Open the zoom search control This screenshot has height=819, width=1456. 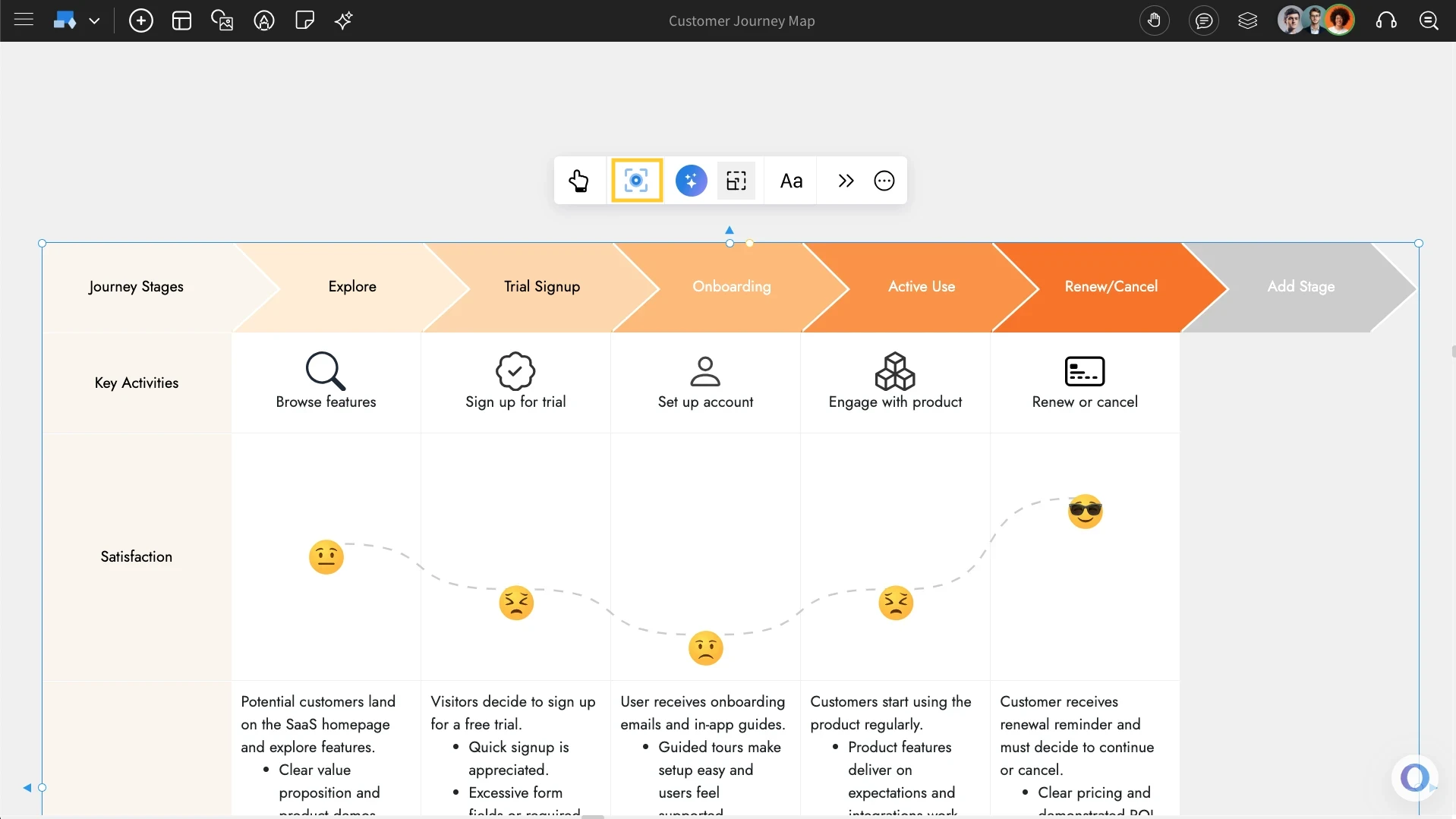tap(1430, 20)
